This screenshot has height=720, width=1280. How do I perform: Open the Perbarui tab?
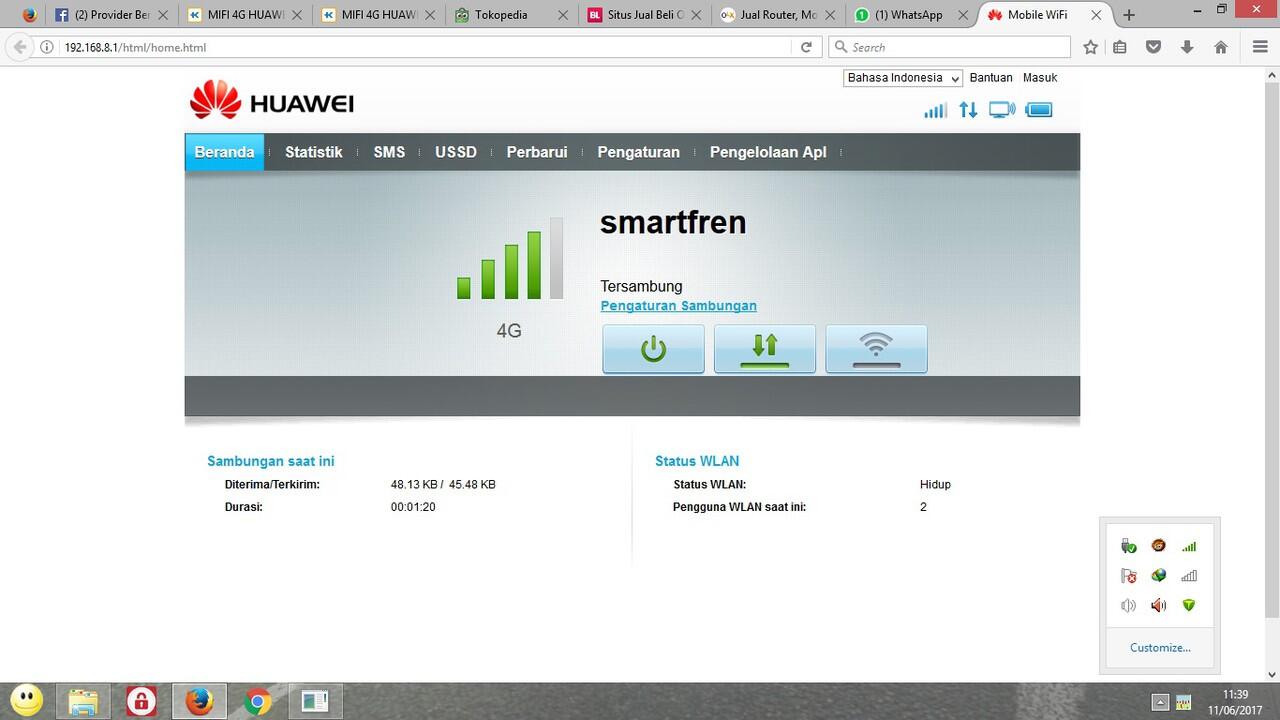pos(537,152)
